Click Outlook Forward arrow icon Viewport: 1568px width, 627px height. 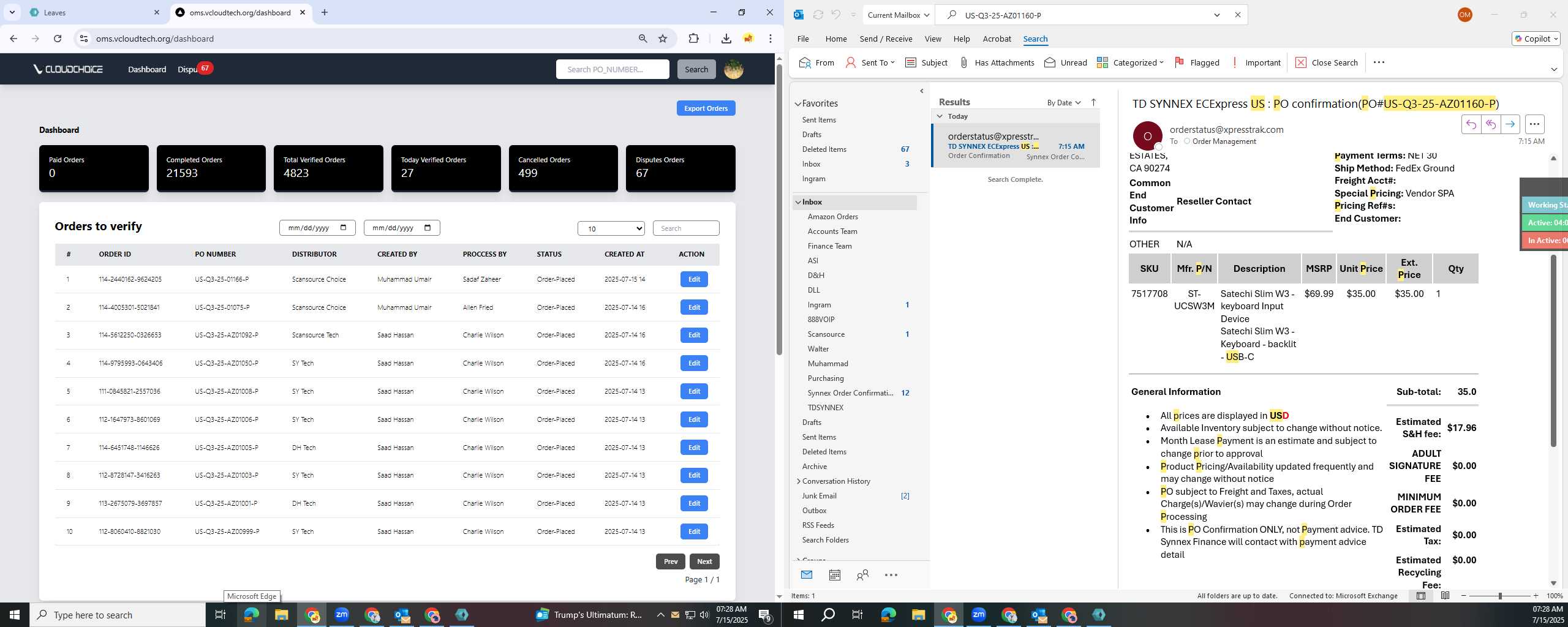coord(1510,124)
